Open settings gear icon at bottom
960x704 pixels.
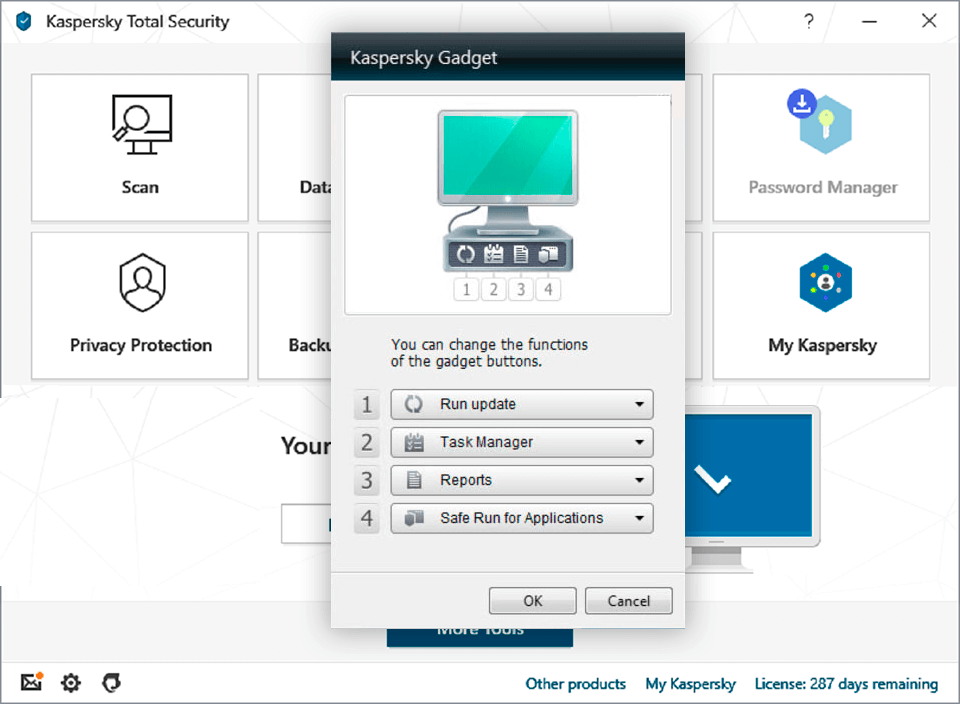click(x=71, y=683)
